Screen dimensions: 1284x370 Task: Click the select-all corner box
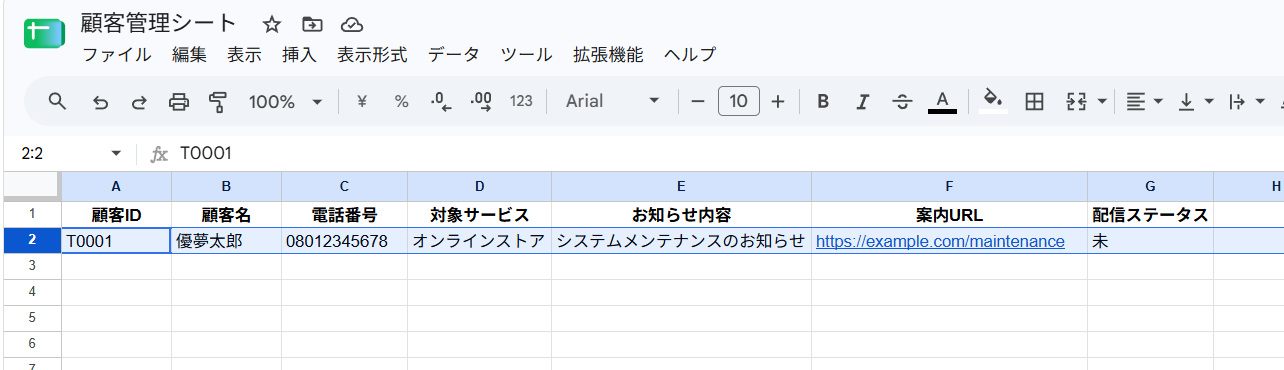click(x=31, y=186)
